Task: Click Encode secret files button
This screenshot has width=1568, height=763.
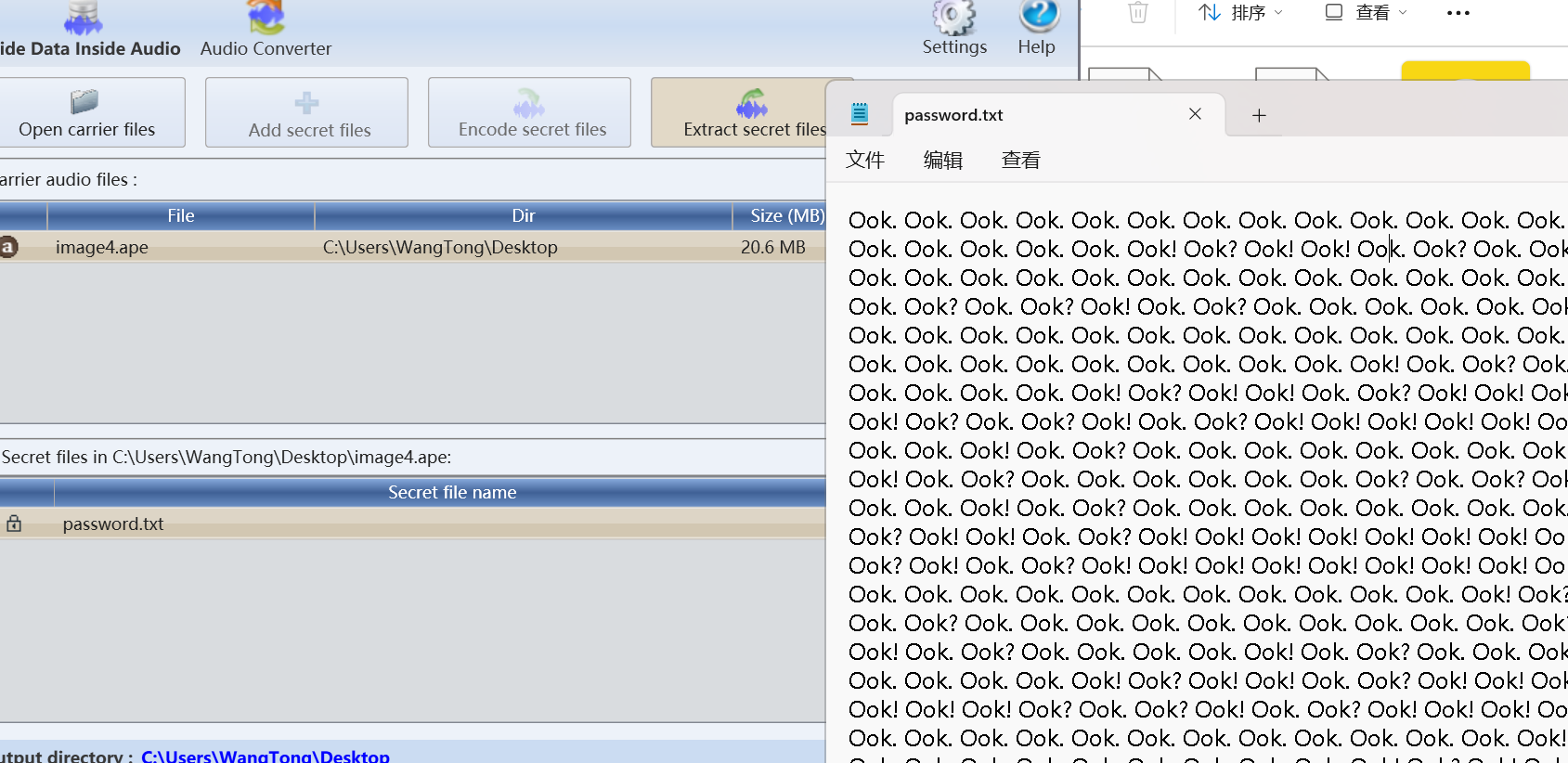Action: tap(530, 112)
